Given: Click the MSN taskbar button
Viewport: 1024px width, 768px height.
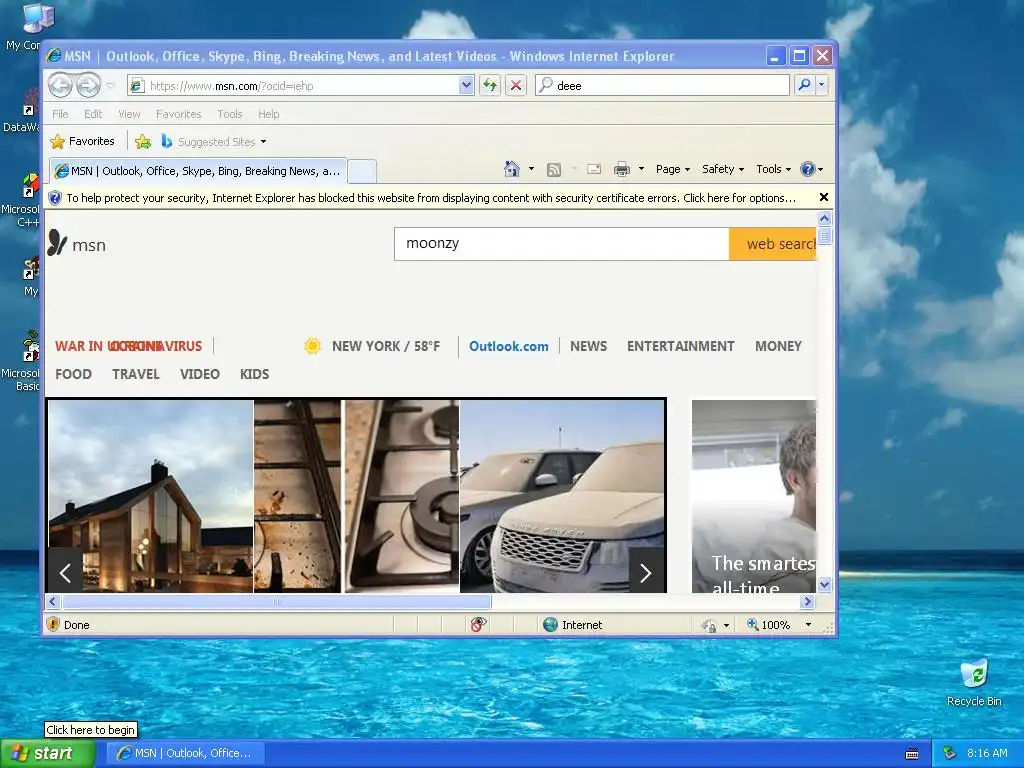Looking at the screenshot, I should 186,753.
